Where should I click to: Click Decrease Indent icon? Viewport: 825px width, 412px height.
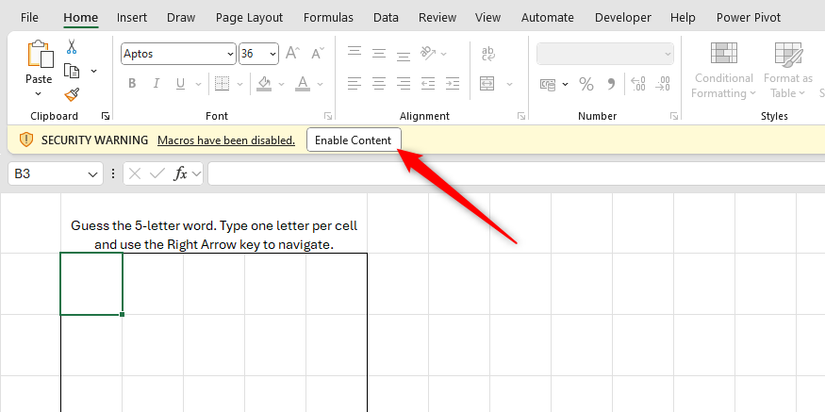pos(428,84)
